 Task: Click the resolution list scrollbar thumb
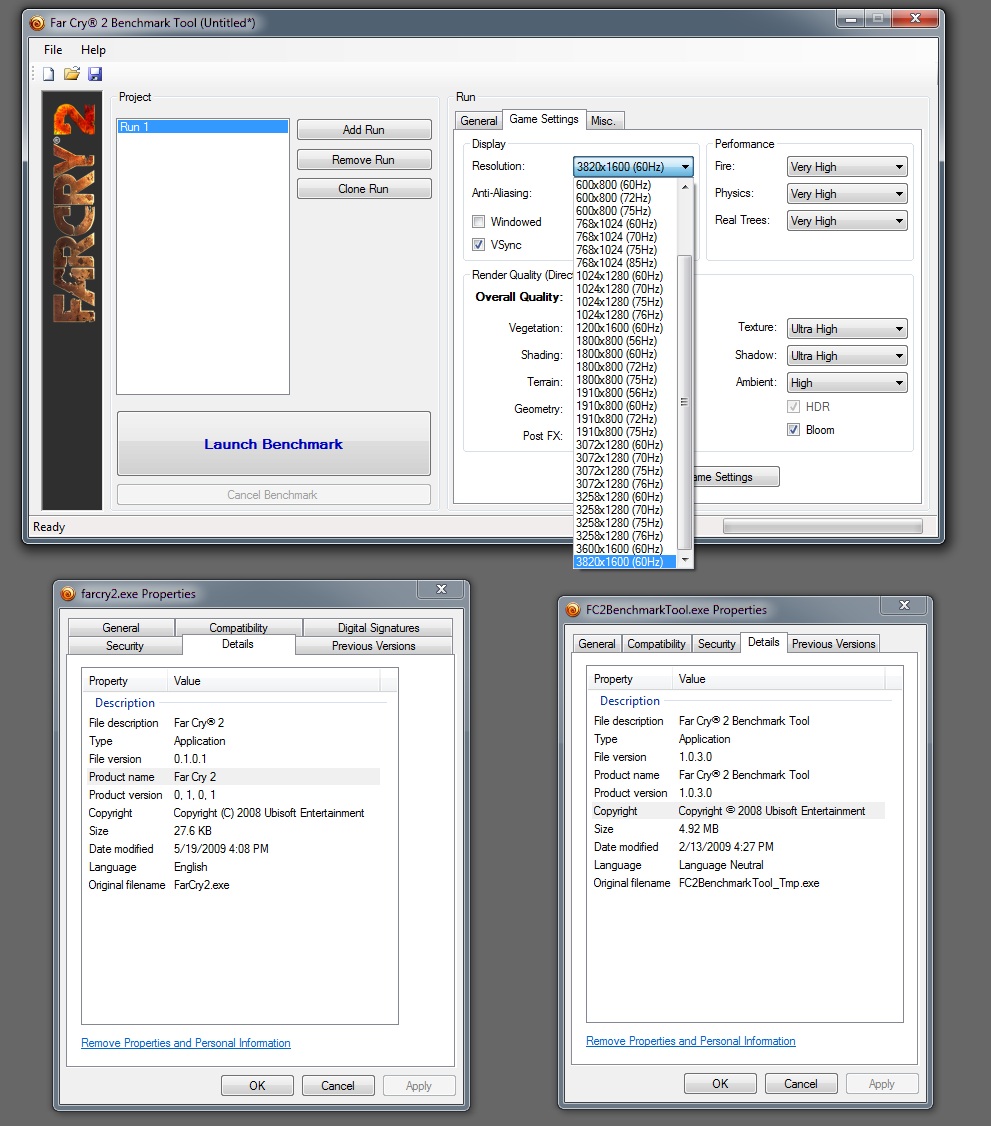click(684, 403)
